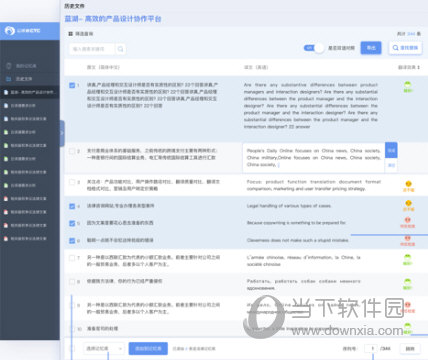Click the search magnifier icon beside search box
The width and height of the screenshot is (428, 360).
coord(120,49)
